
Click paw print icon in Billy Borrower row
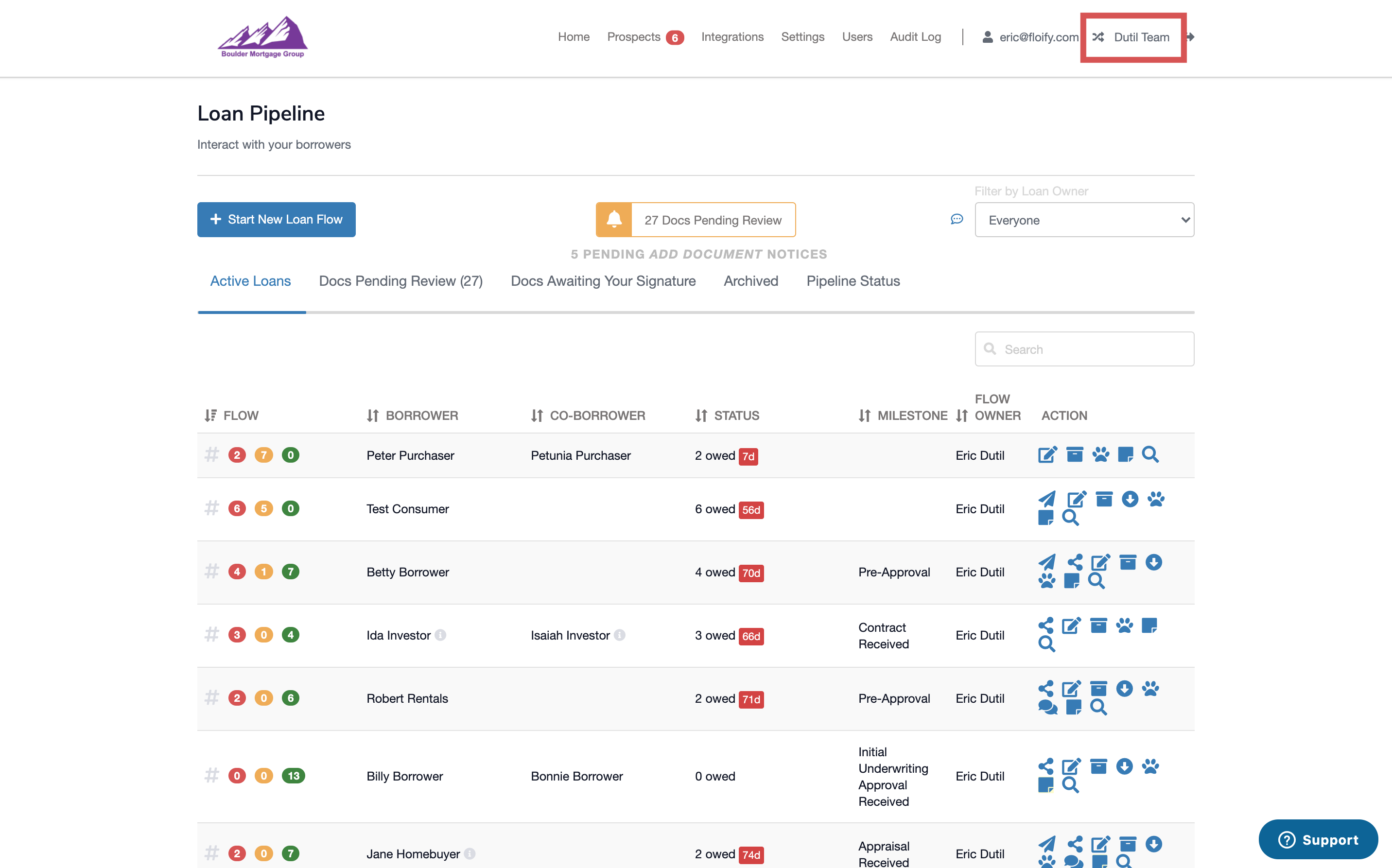(1150, 766)
